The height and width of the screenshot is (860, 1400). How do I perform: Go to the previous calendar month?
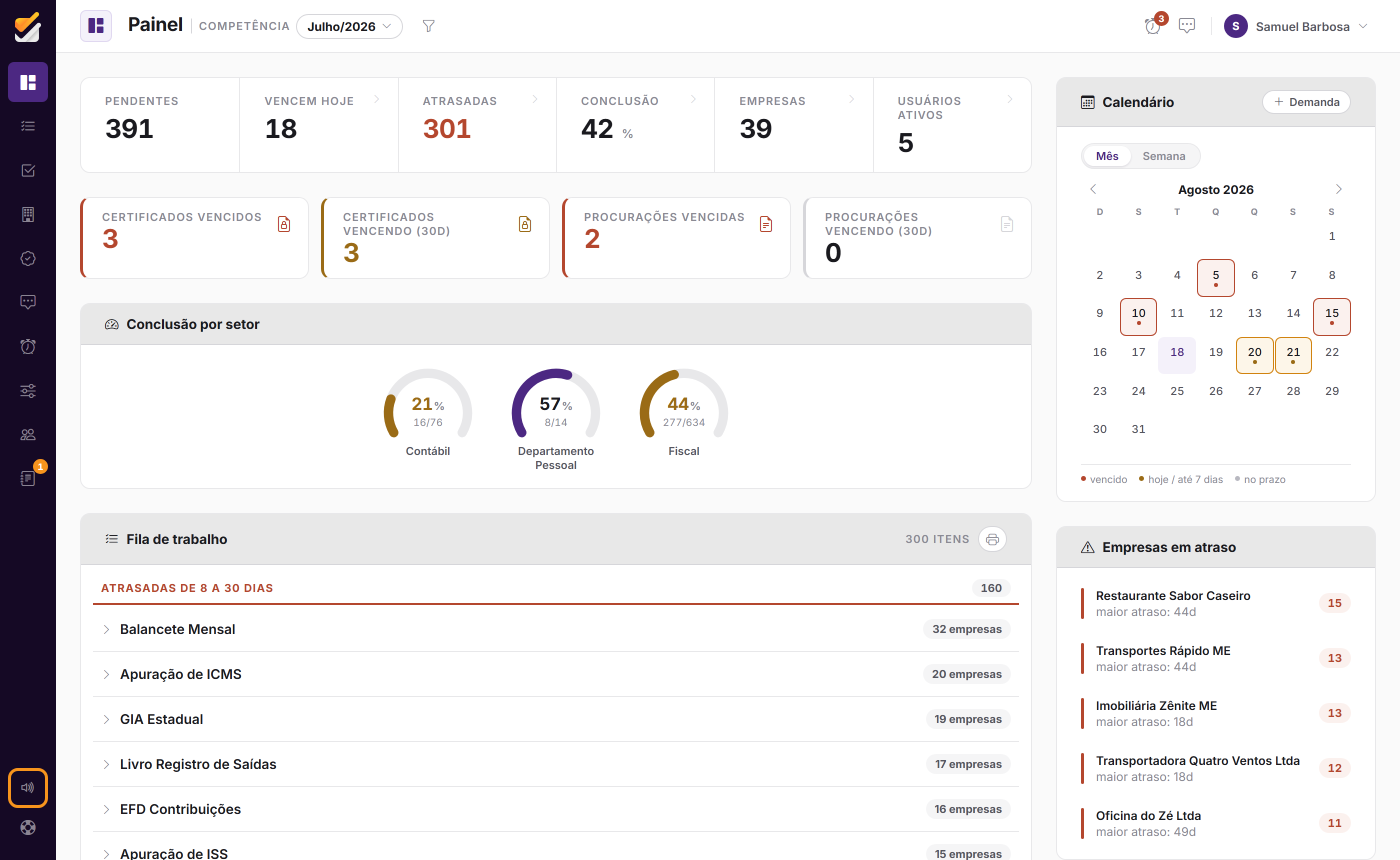1093,189
